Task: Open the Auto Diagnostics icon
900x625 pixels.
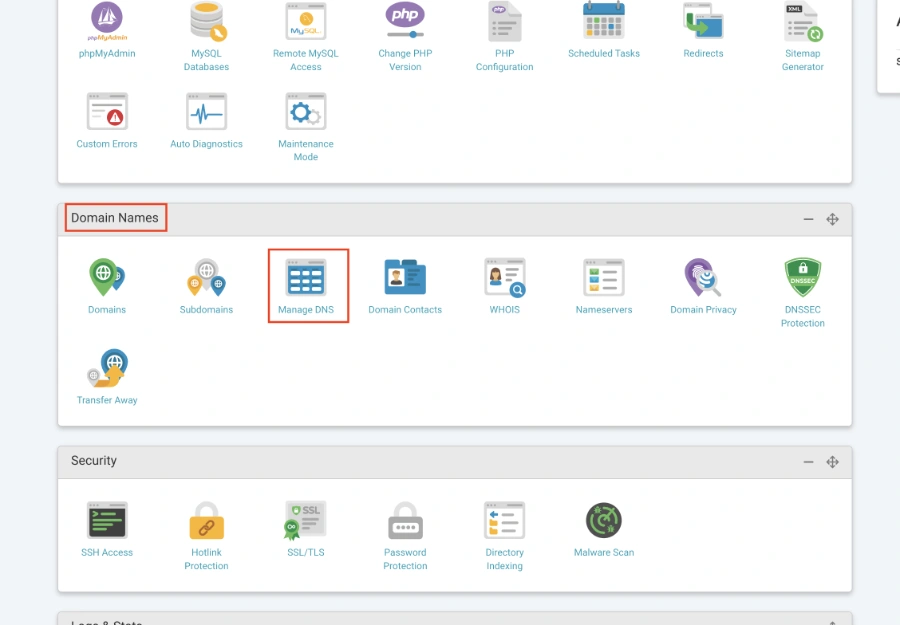Action: 207,112
